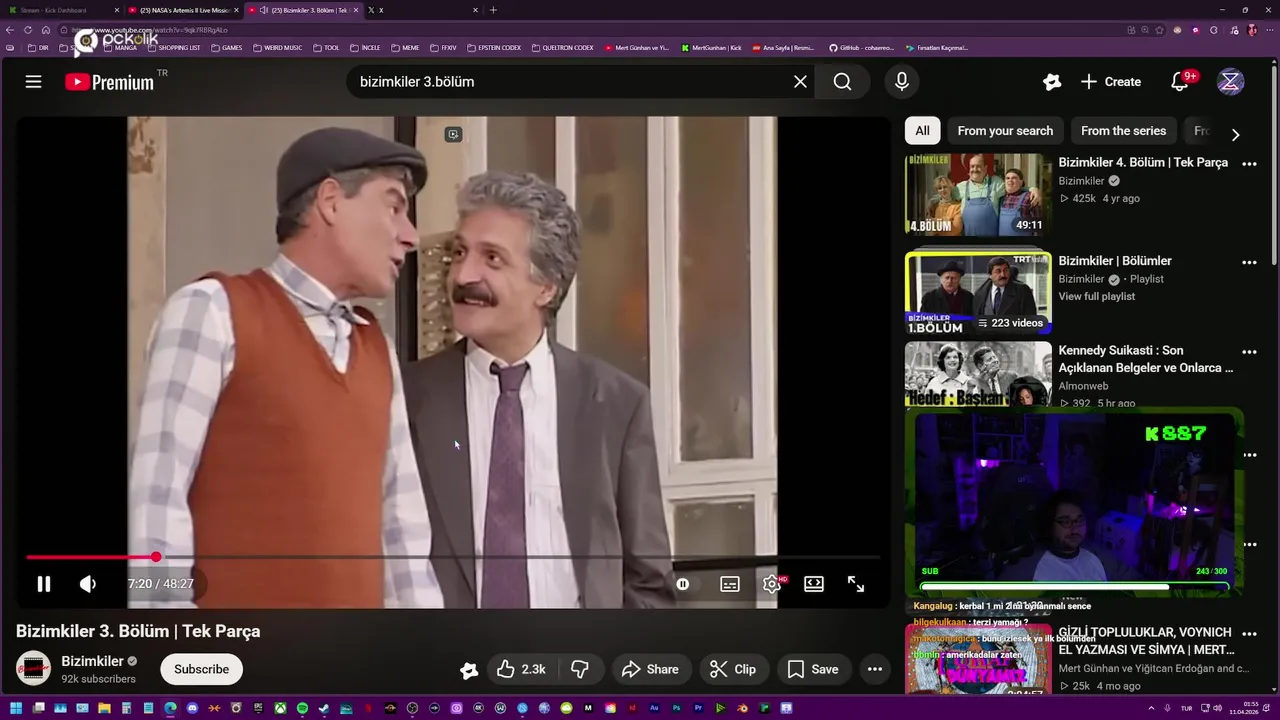The width and height of the screenshot is (1280, 720).
Task: Open options for the Kennedy Suikasti video
Action: click(1249, 352)
